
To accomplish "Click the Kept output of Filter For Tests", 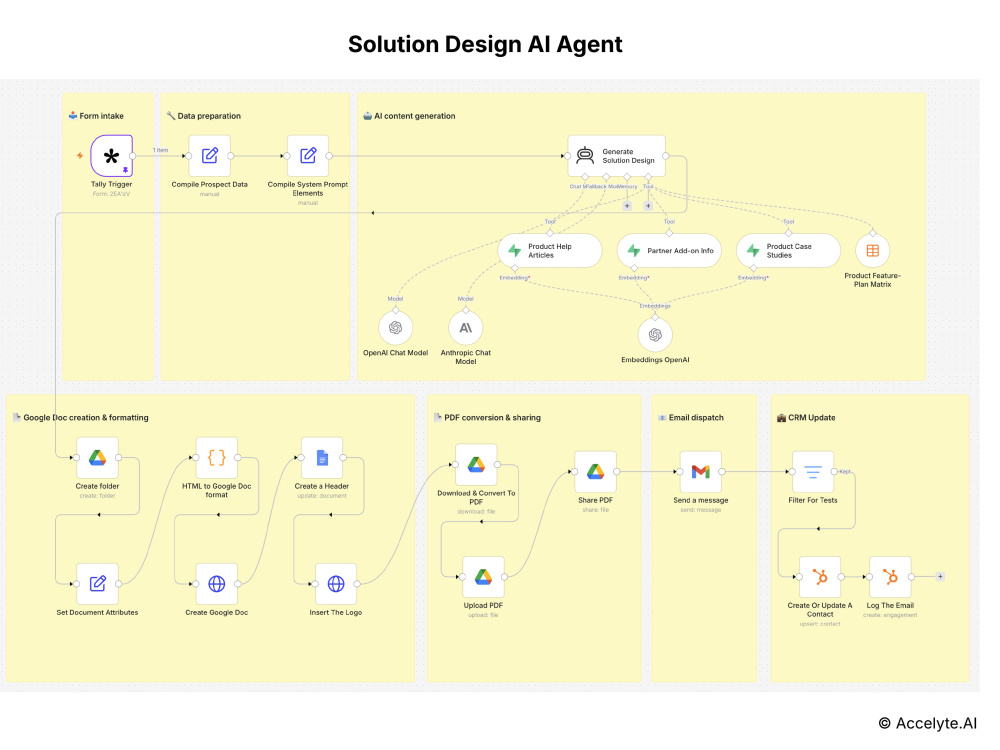I will coord(834,471).
